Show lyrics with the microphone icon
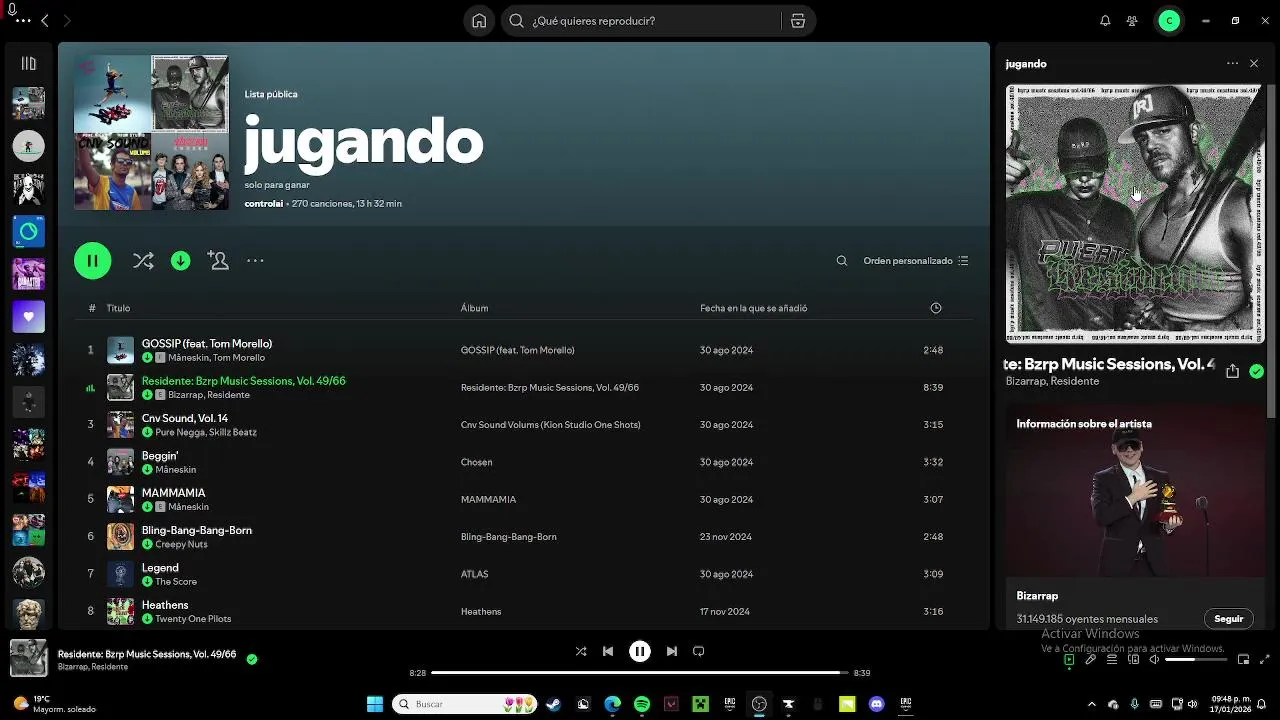Image resolution: width=1280 pixels, height=720 pixels. (1091, 660)
